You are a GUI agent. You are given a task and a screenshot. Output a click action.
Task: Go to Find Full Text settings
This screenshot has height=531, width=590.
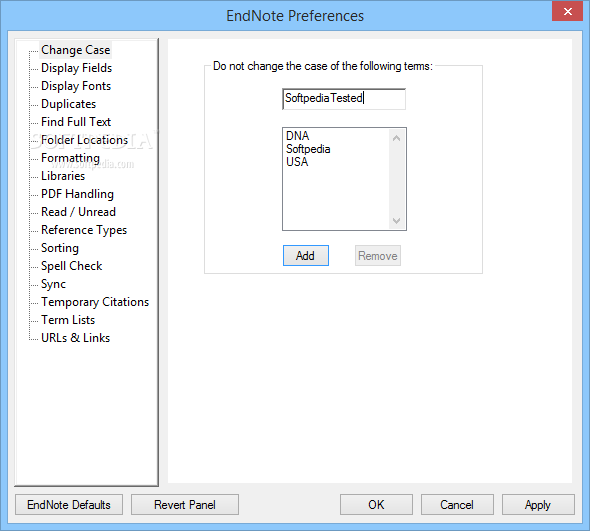click(x=76, y=122)
